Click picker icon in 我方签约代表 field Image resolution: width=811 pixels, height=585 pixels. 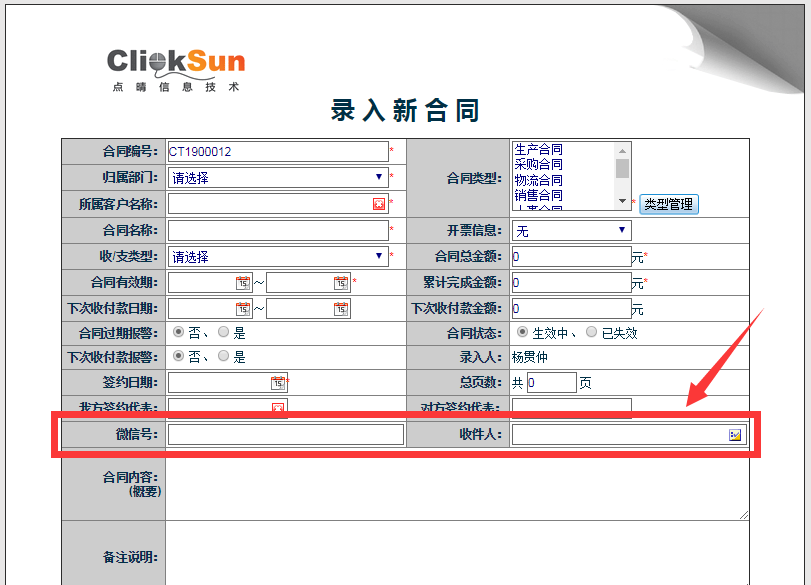tap(278, 408)
